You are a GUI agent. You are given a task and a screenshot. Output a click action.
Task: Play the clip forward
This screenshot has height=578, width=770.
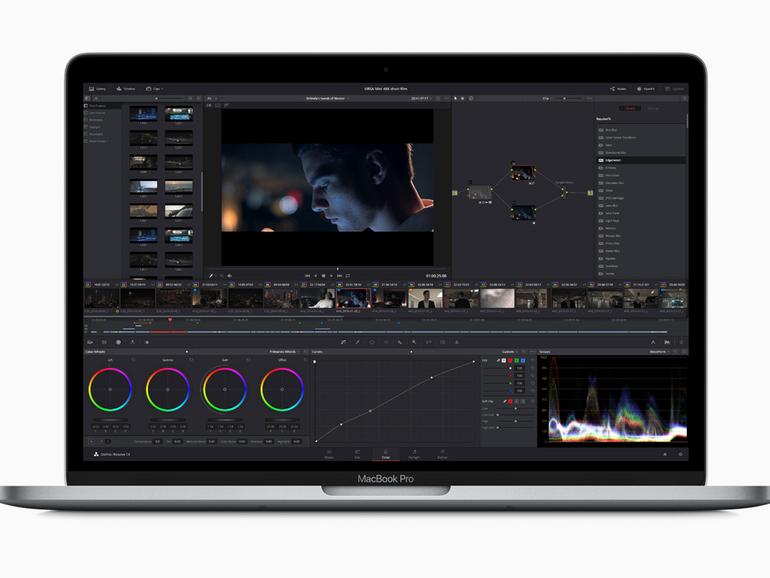pos(331,276)
